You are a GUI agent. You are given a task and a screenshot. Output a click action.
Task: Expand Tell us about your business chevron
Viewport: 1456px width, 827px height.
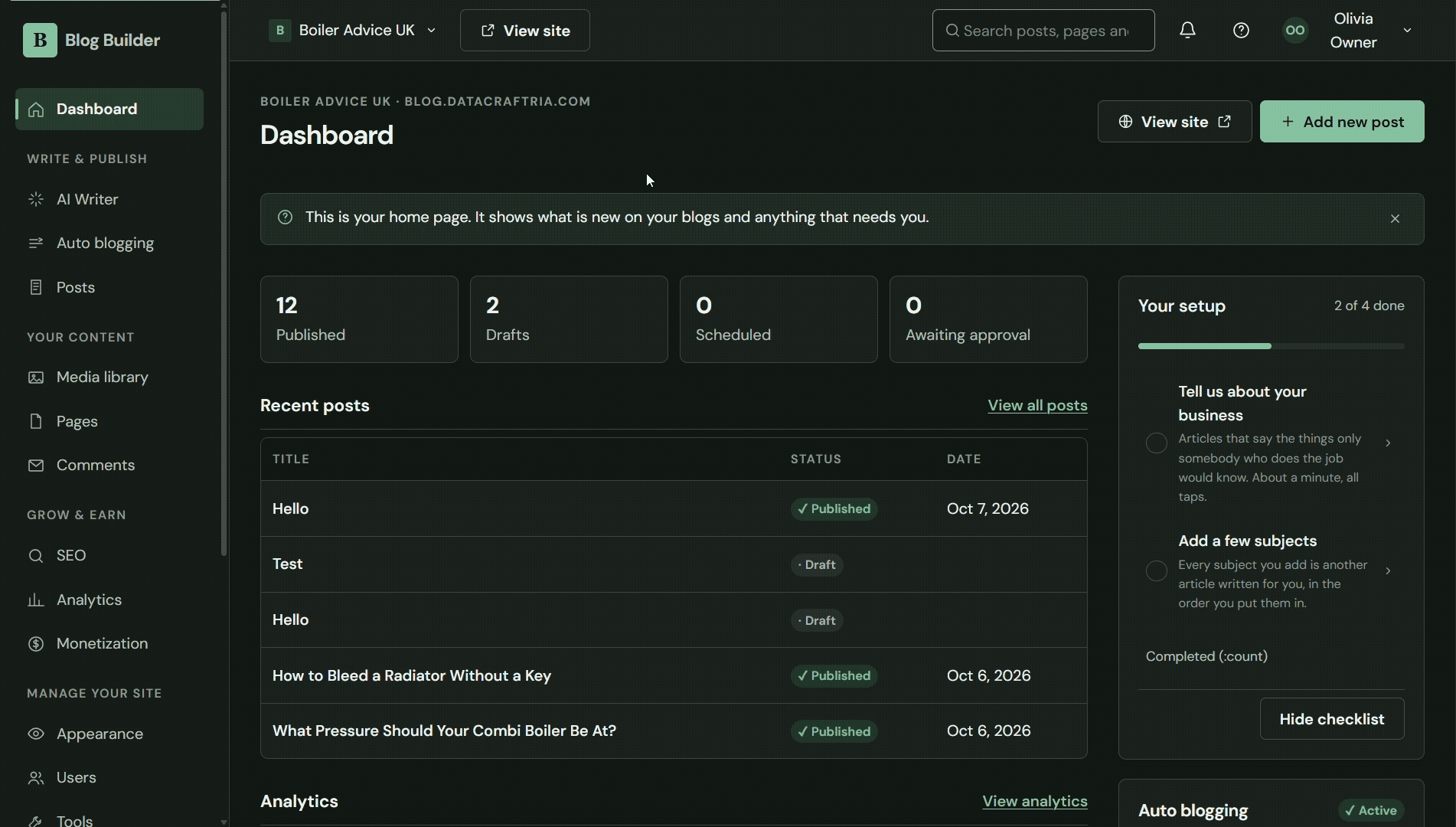tap(1388, 443)
